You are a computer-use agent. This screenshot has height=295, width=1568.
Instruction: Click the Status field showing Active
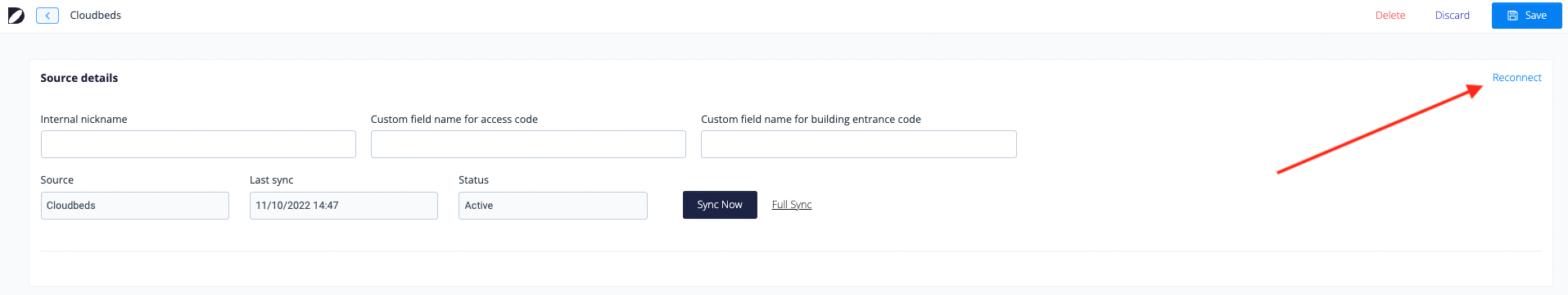(x=553, y=206)
